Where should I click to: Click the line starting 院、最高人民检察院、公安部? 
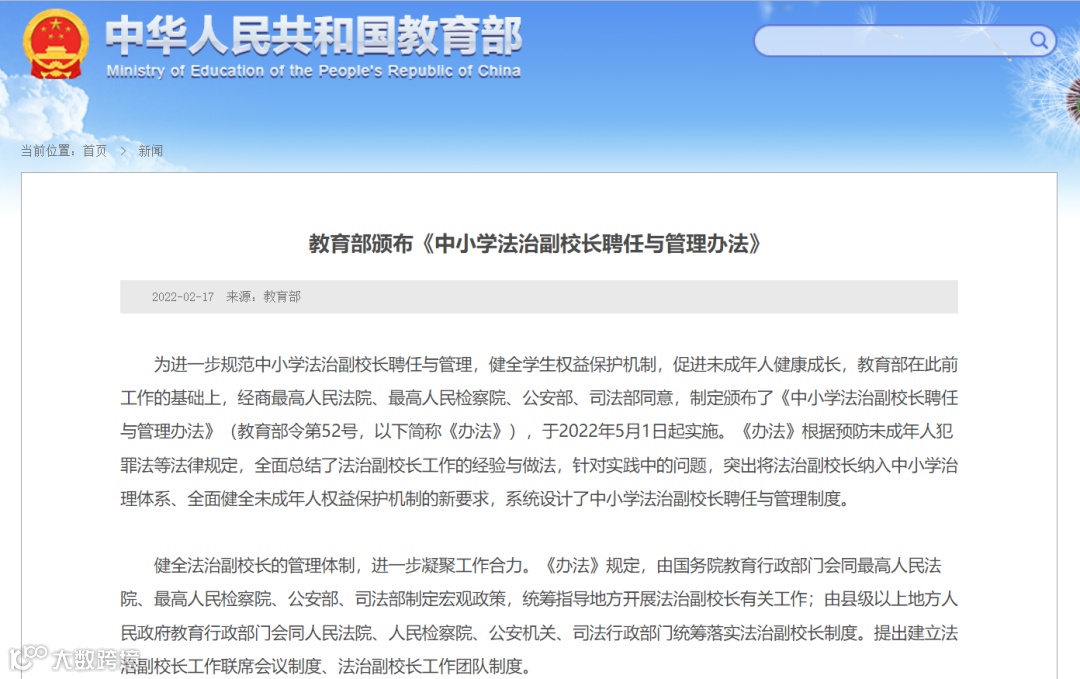click(539, 599)
